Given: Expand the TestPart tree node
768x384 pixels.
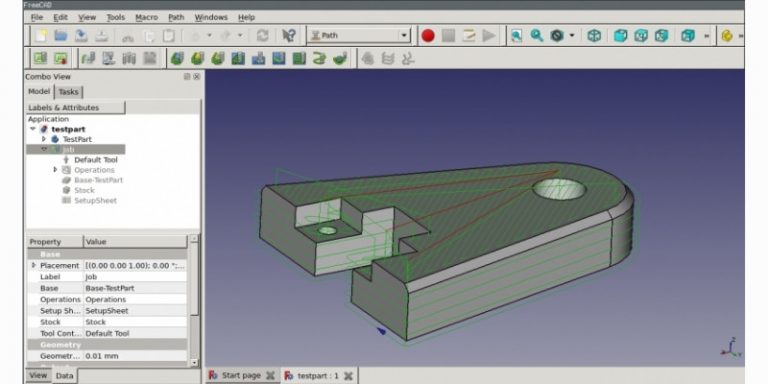Looking at the screenshot, I should point(44,139).
